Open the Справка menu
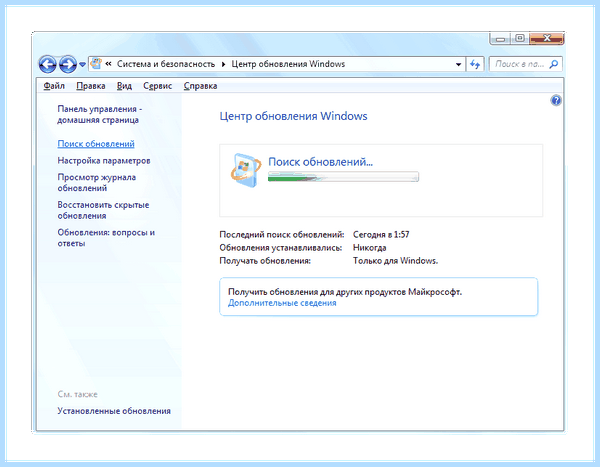Viewport: 600px width, 467px height. click(x=200, y=86)
